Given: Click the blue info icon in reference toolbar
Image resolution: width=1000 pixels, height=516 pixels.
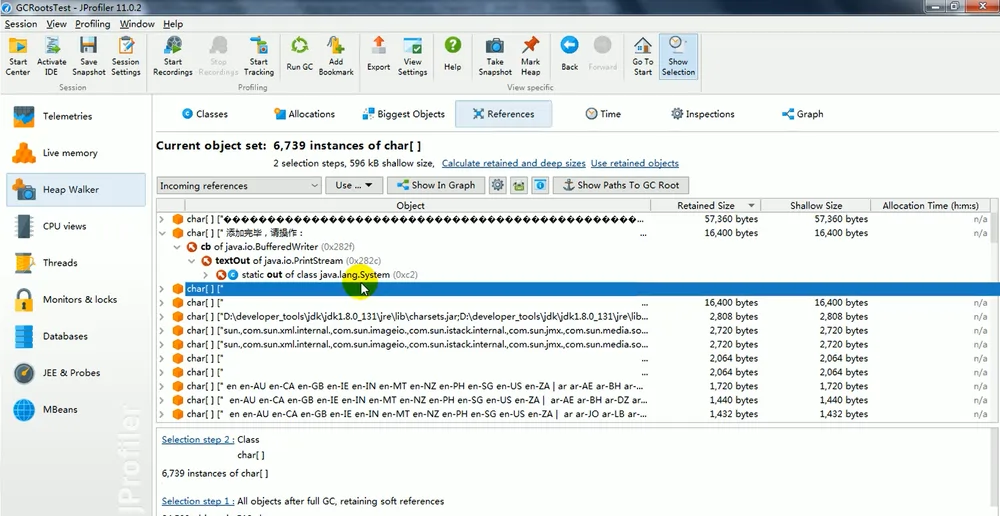Looking at the screenshot, I should tap(540, 186).
